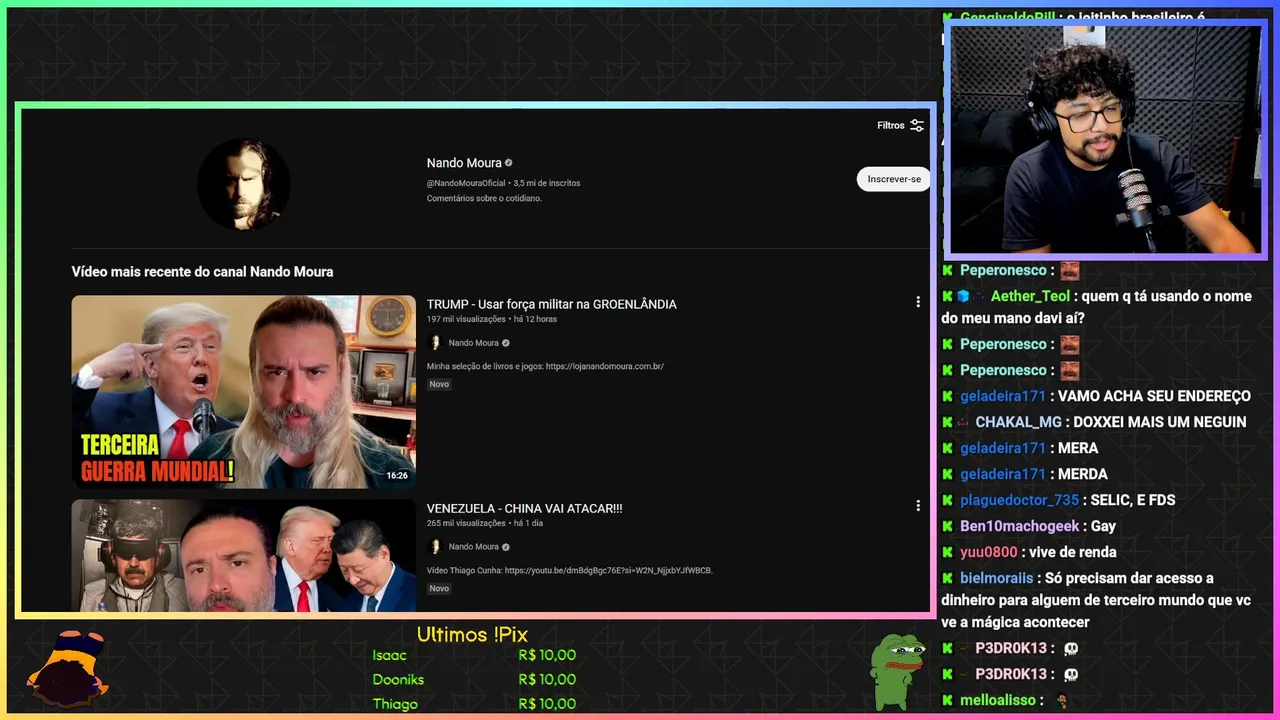The width and height of the screenshot is (1280, 720).
Task: Open the Filtros filter button
Action: [900, 125]
